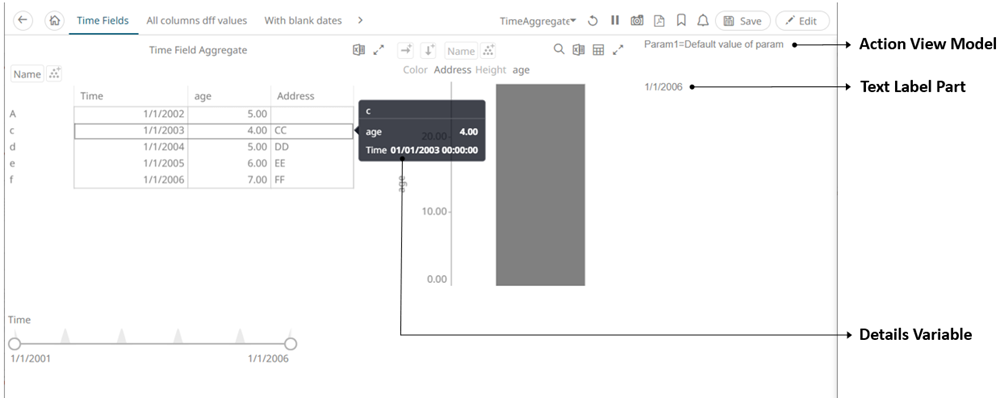Add a breakdown beside the chart's Name

click(488, 50)
